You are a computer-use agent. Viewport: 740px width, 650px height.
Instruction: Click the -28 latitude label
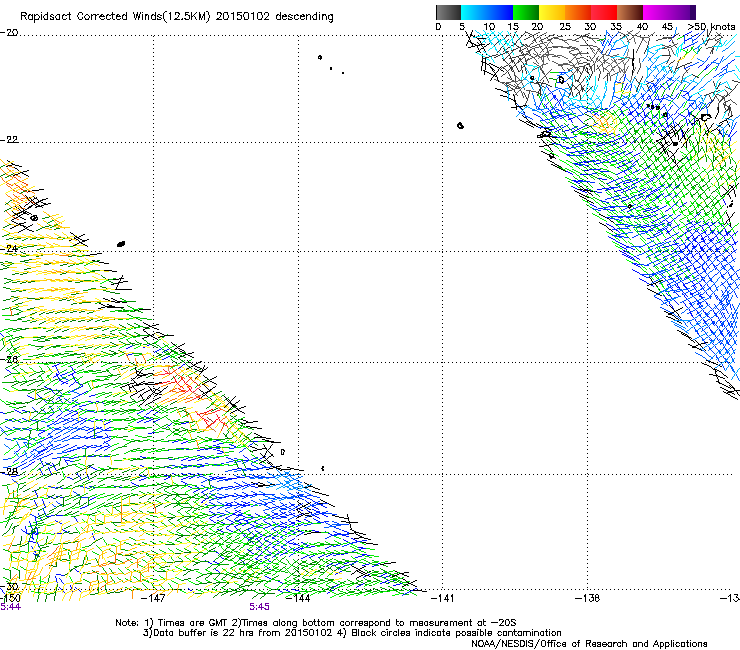pyautogui.click(x=9, y=472)
